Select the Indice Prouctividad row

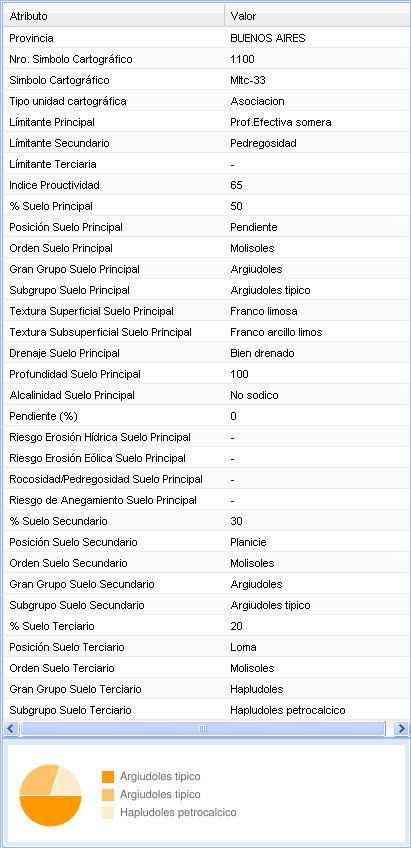[x=207, y=185]
